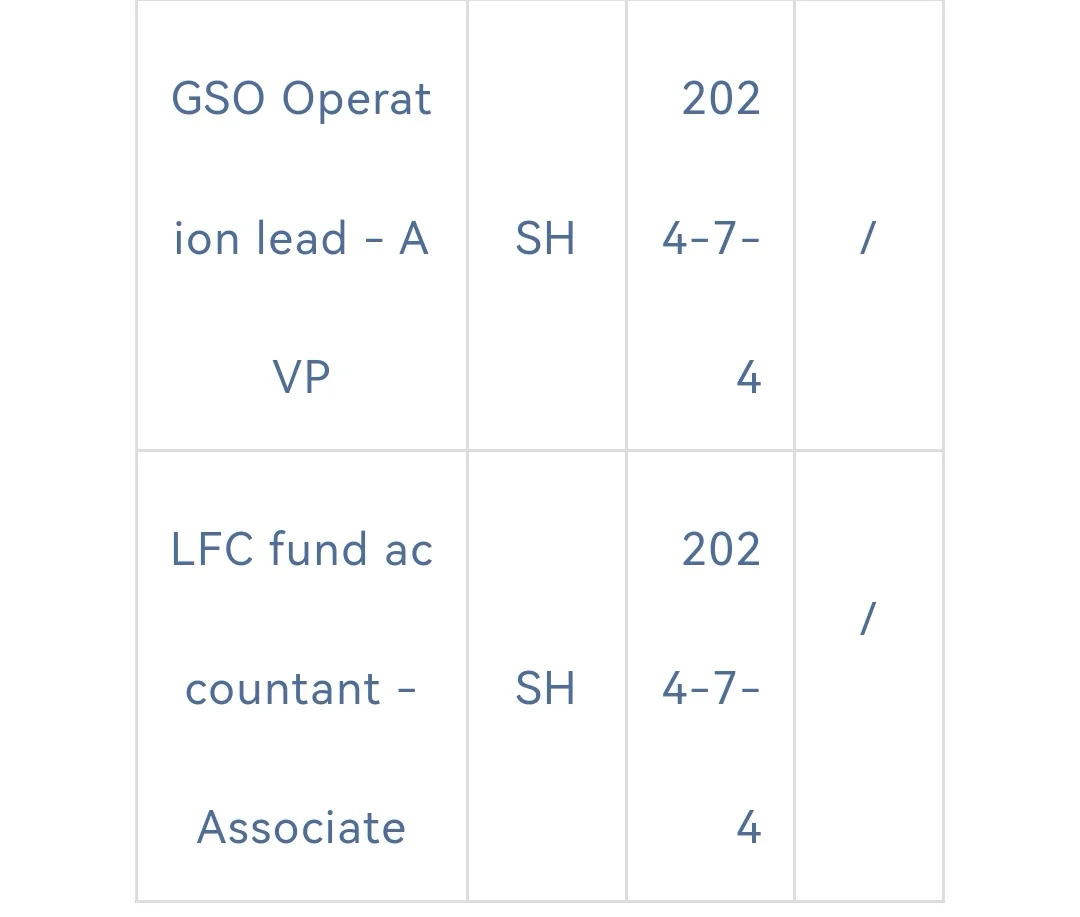This screenshot has height=917, width=1080.
Task: Click SH location in GSO Operation row
Action: tap(545, 239)
